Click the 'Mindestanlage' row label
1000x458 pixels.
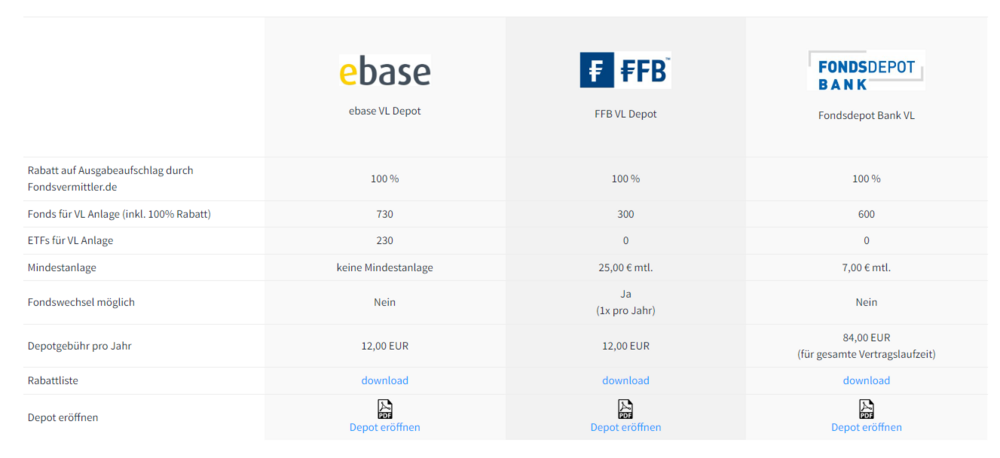[x=62, y=267]
